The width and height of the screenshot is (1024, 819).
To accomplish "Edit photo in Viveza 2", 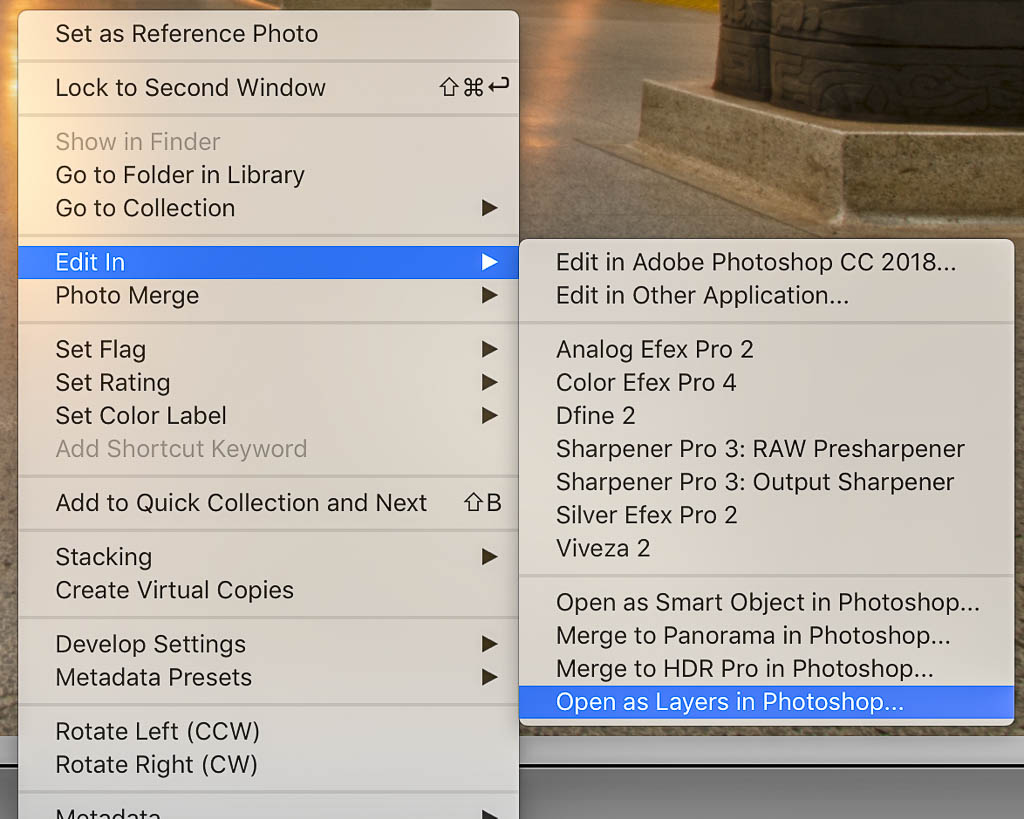I will click(603, 548).
